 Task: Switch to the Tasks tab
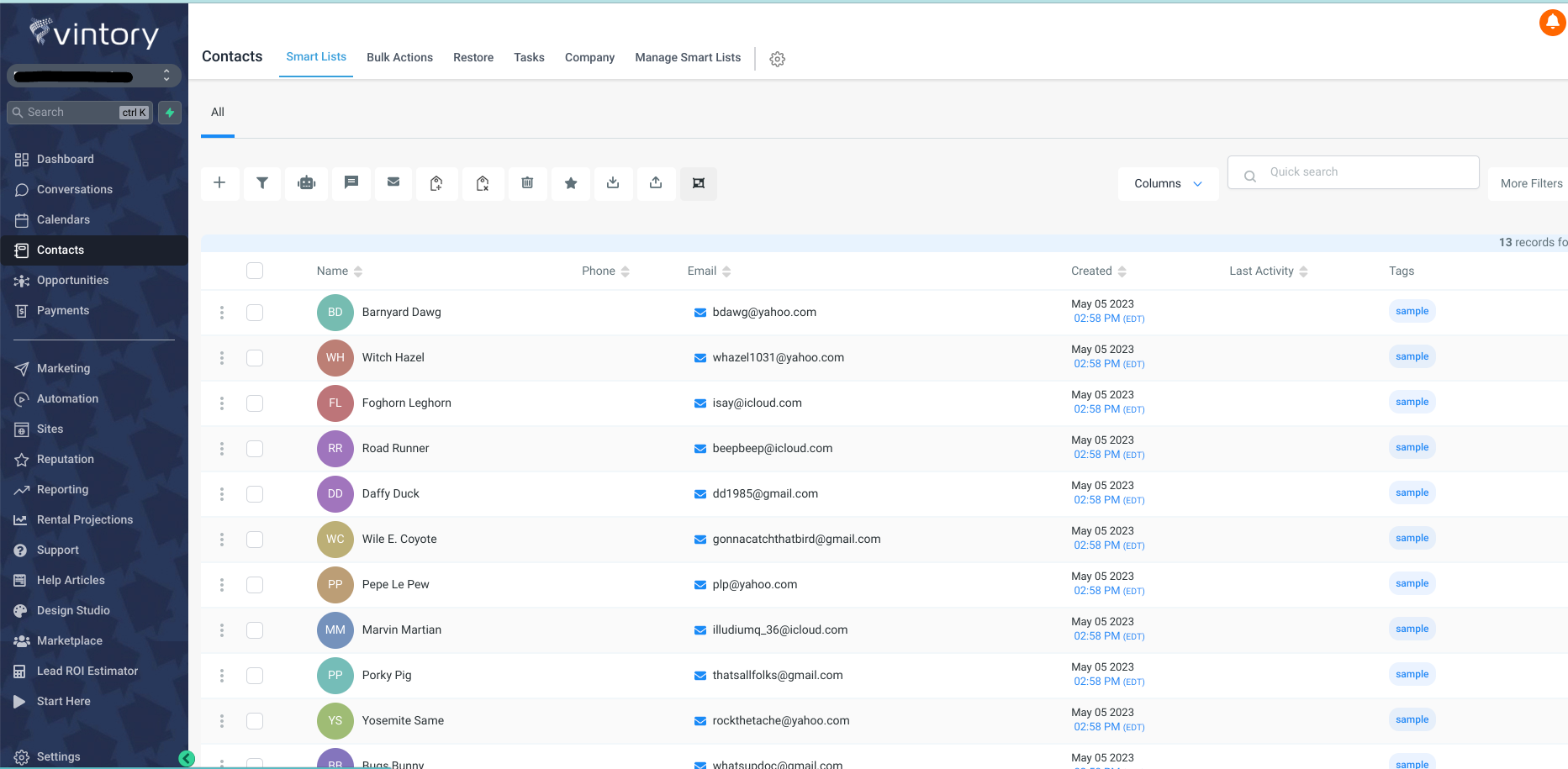(x=529, y=57)
